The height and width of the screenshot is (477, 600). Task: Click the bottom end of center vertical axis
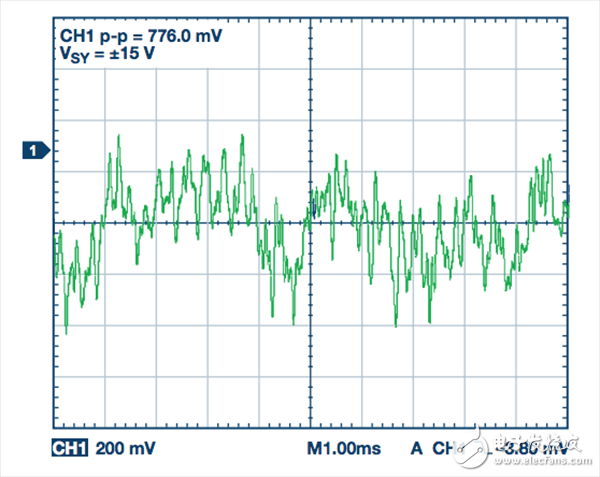[310, 428]
